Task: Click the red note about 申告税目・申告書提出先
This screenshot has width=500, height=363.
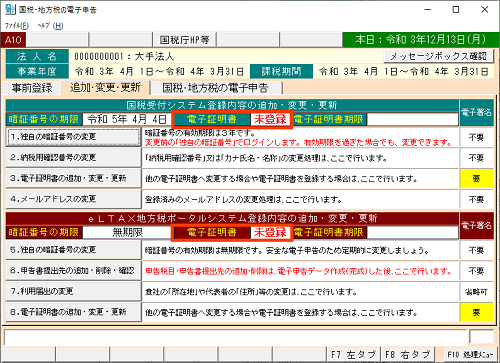Action: (298, 271)
